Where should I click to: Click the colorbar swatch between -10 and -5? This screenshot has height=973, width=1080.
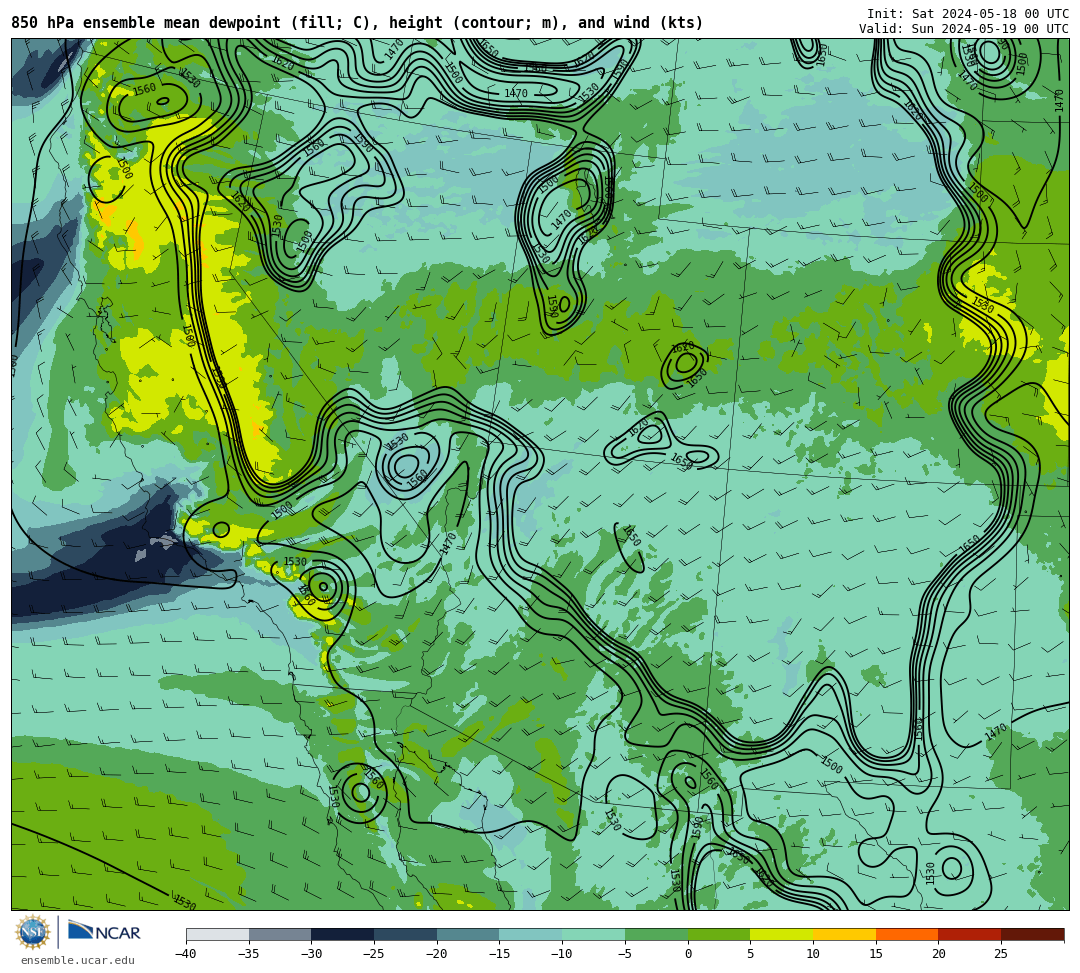click(593, 934)
